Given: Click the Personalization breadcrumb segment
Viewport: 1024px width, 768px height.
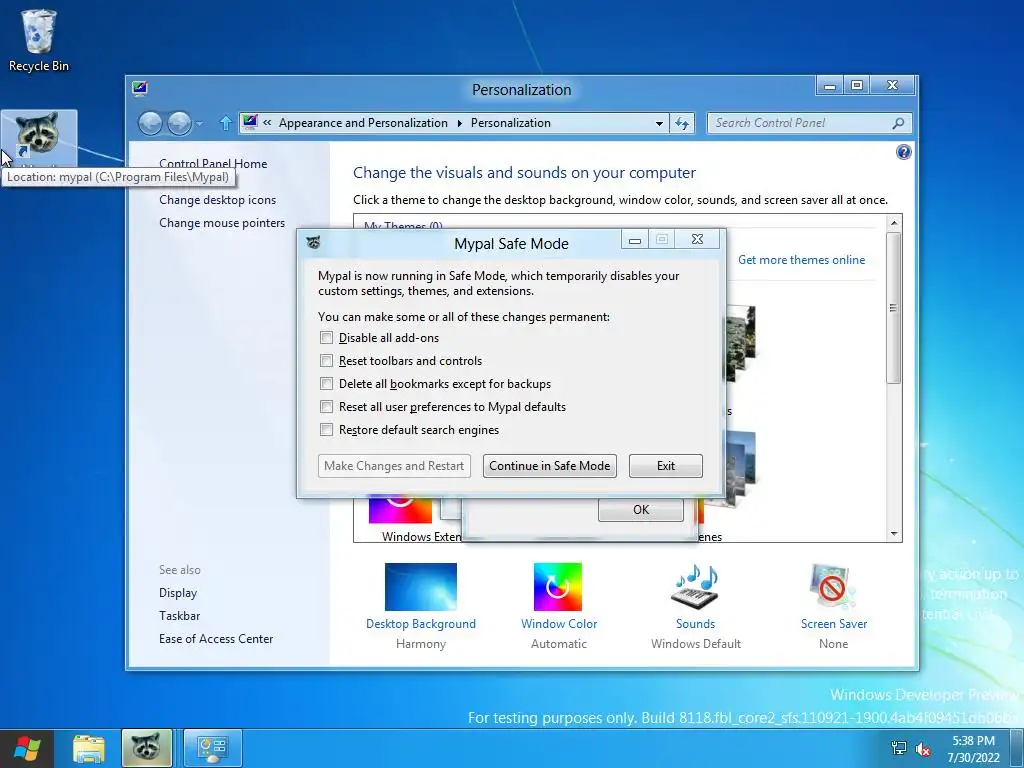Looking at the screenshot, I should [511, 123].
